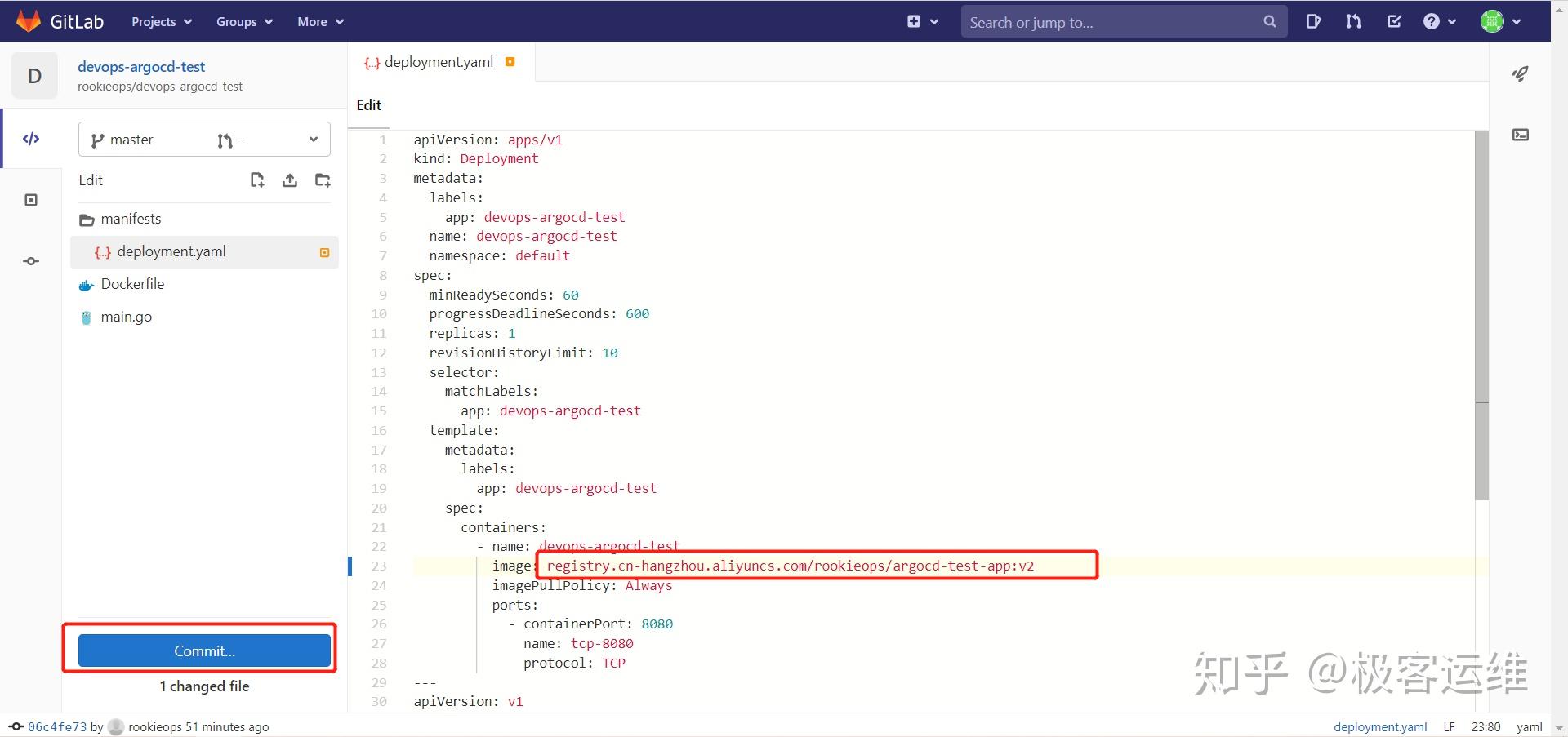Open the To-Do list icon in navbar
Image resolution: width=1568 pixels, height=737 pixels.
click(x=1394, y=22)
